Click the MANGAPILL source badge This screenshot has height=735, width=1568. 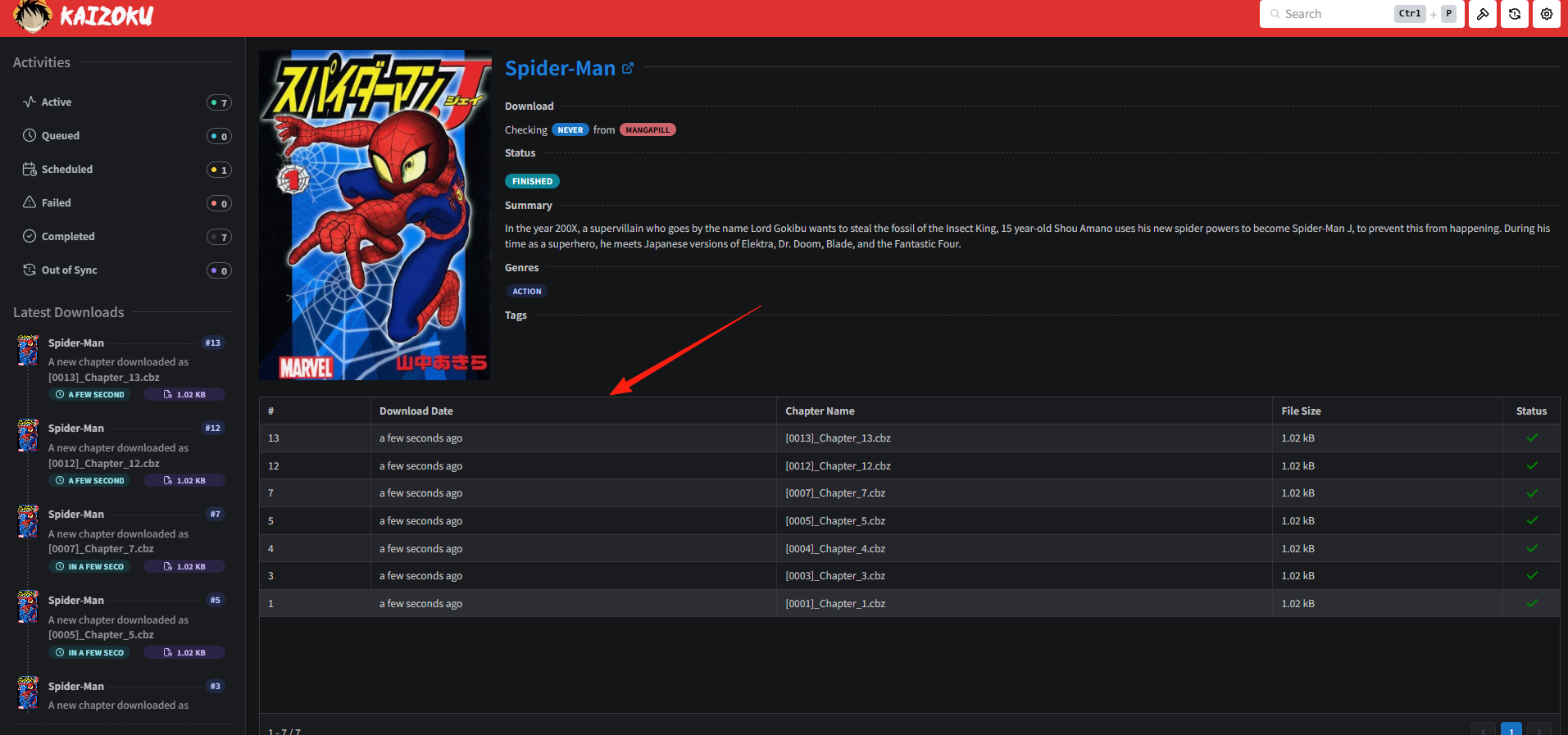(648, 129)
